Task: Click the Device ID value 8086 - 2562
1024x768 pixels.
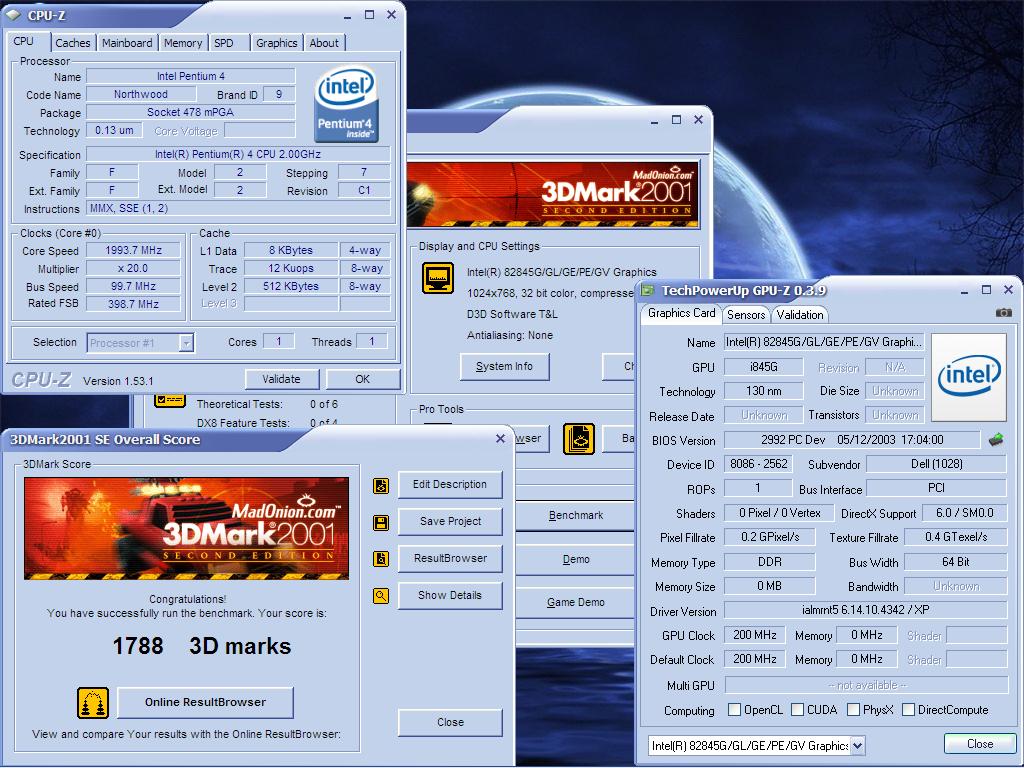Action: click(x=758, y=464)
